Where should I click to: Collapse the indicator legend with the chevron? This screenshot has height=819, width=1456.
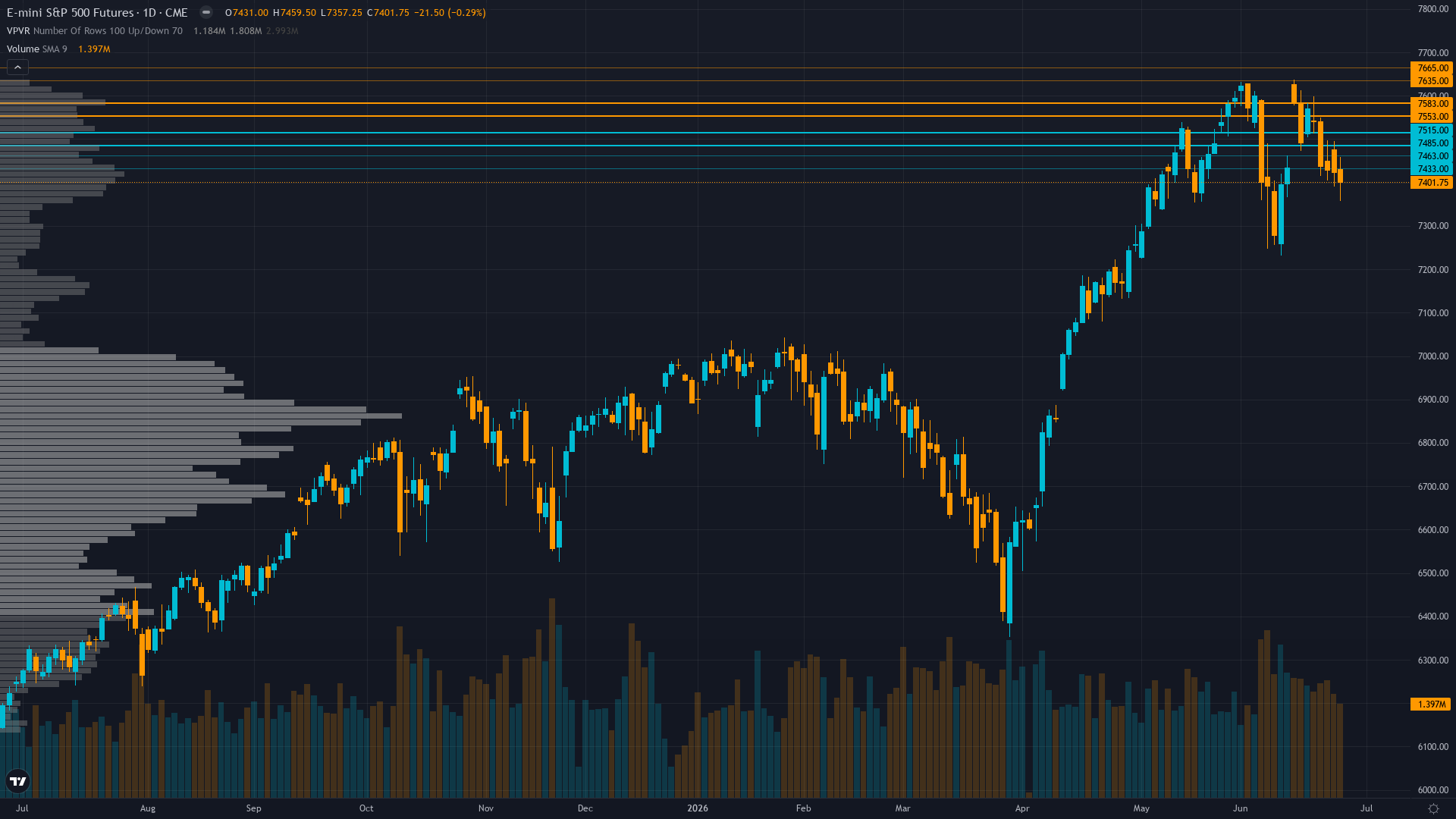tap(18, 67)
